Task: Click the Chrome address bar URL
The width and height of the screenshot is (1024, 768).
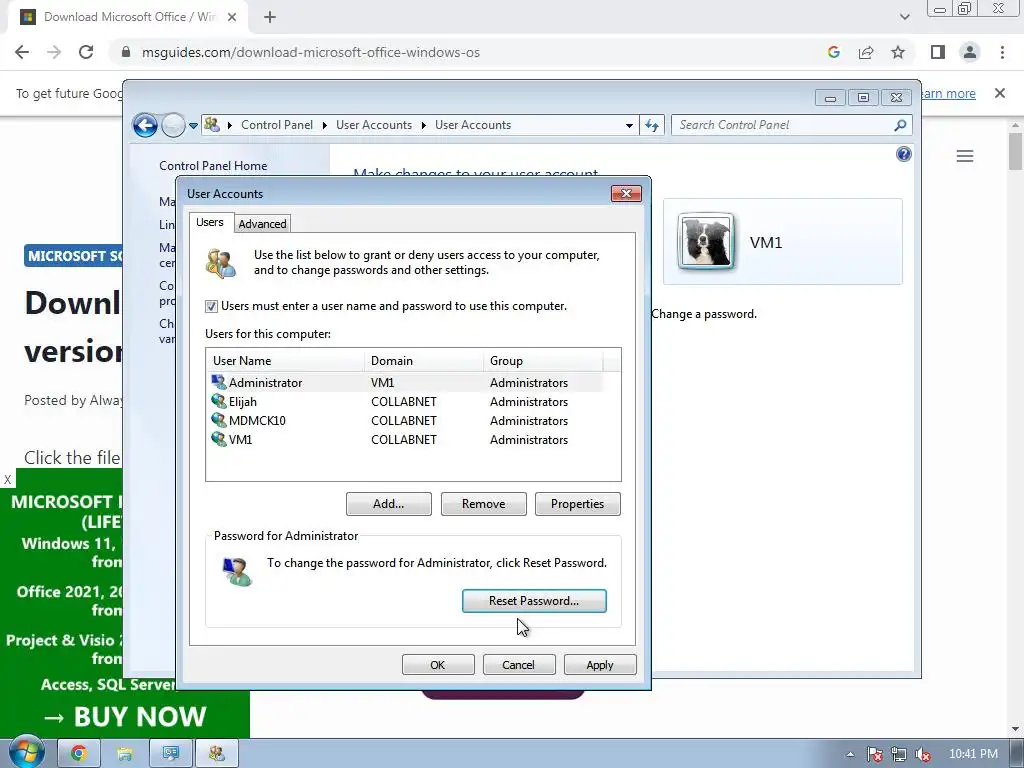Action: tap(311, 52)
